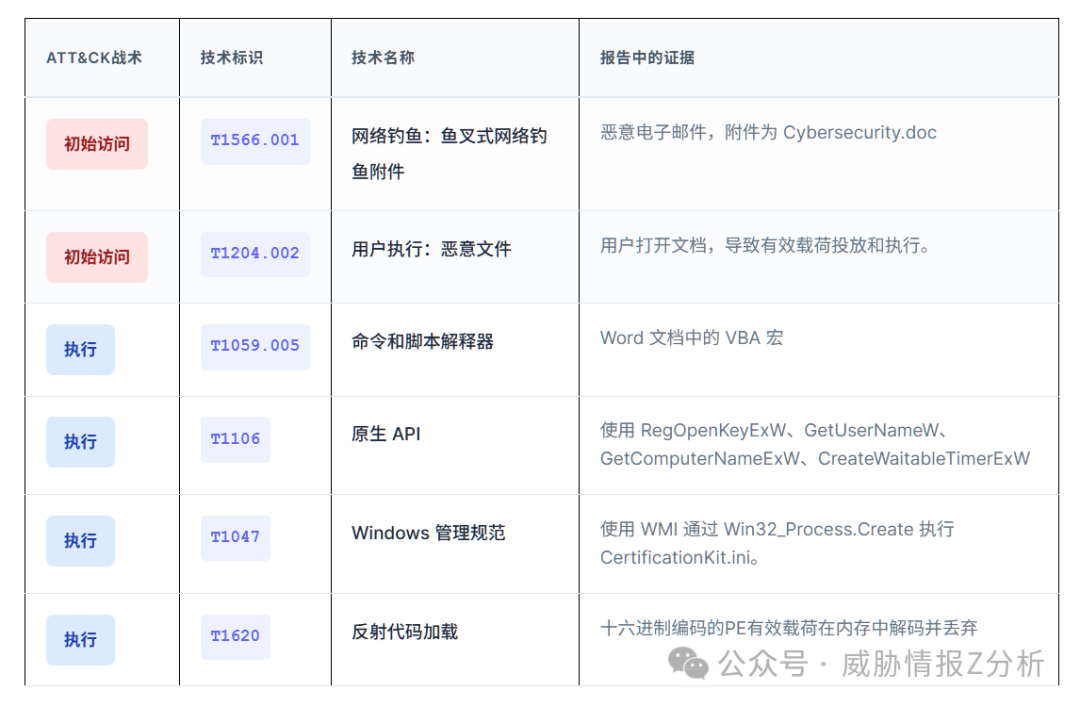Click 命令和脚本解释器 technique name

coord(422,342)
